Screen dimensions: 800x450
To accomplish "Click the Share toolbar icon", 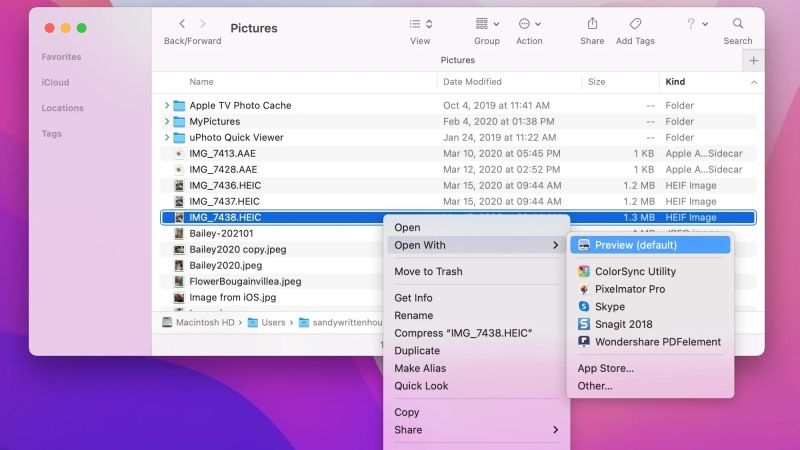I will pyautogui.click(x=592, y=23).
